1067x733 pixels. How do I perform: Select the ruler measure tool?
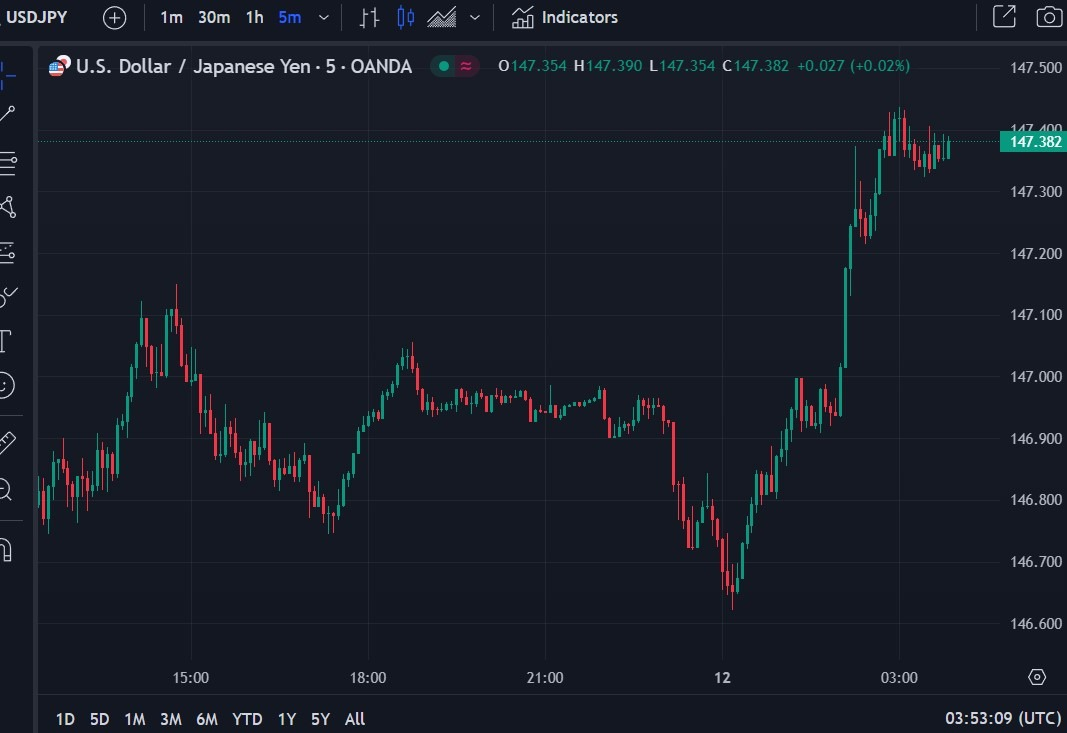7,443
